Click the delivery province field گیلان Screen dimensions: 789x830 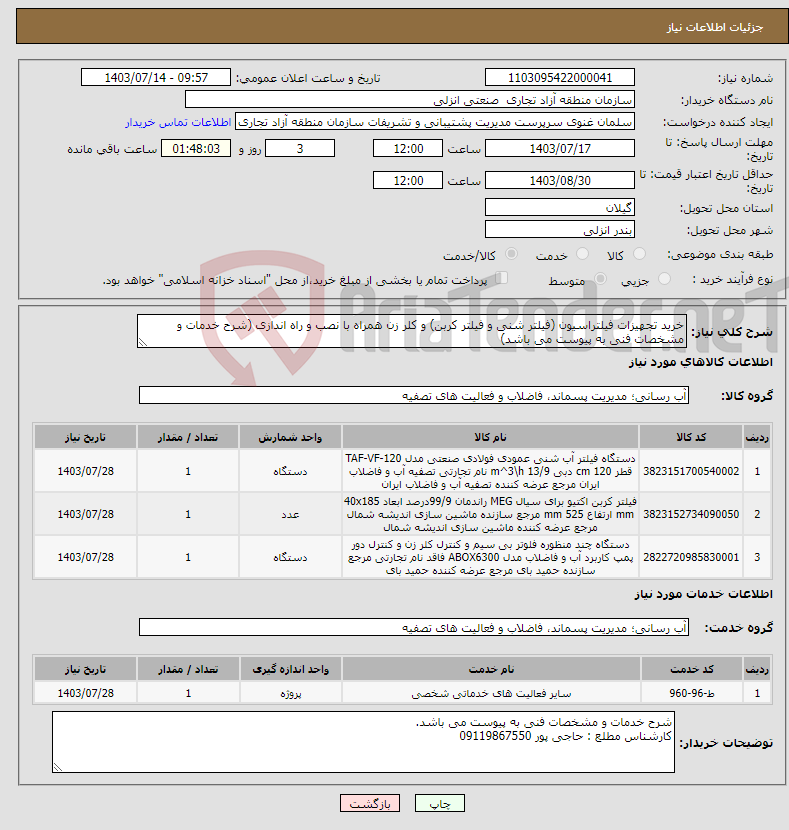[x=559, y=207]
